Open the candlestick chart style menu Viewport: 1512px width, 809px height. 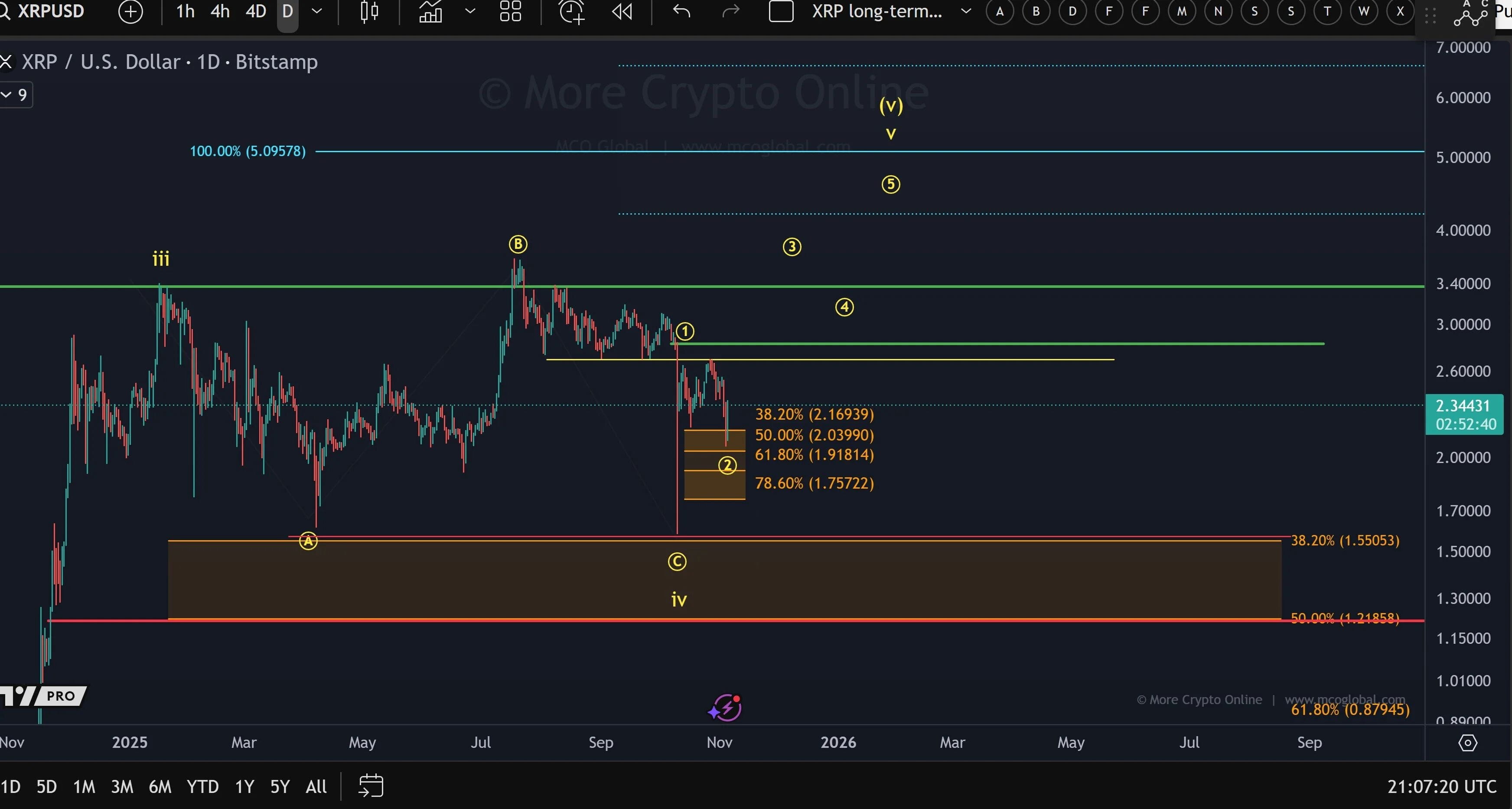click(369, 11)
